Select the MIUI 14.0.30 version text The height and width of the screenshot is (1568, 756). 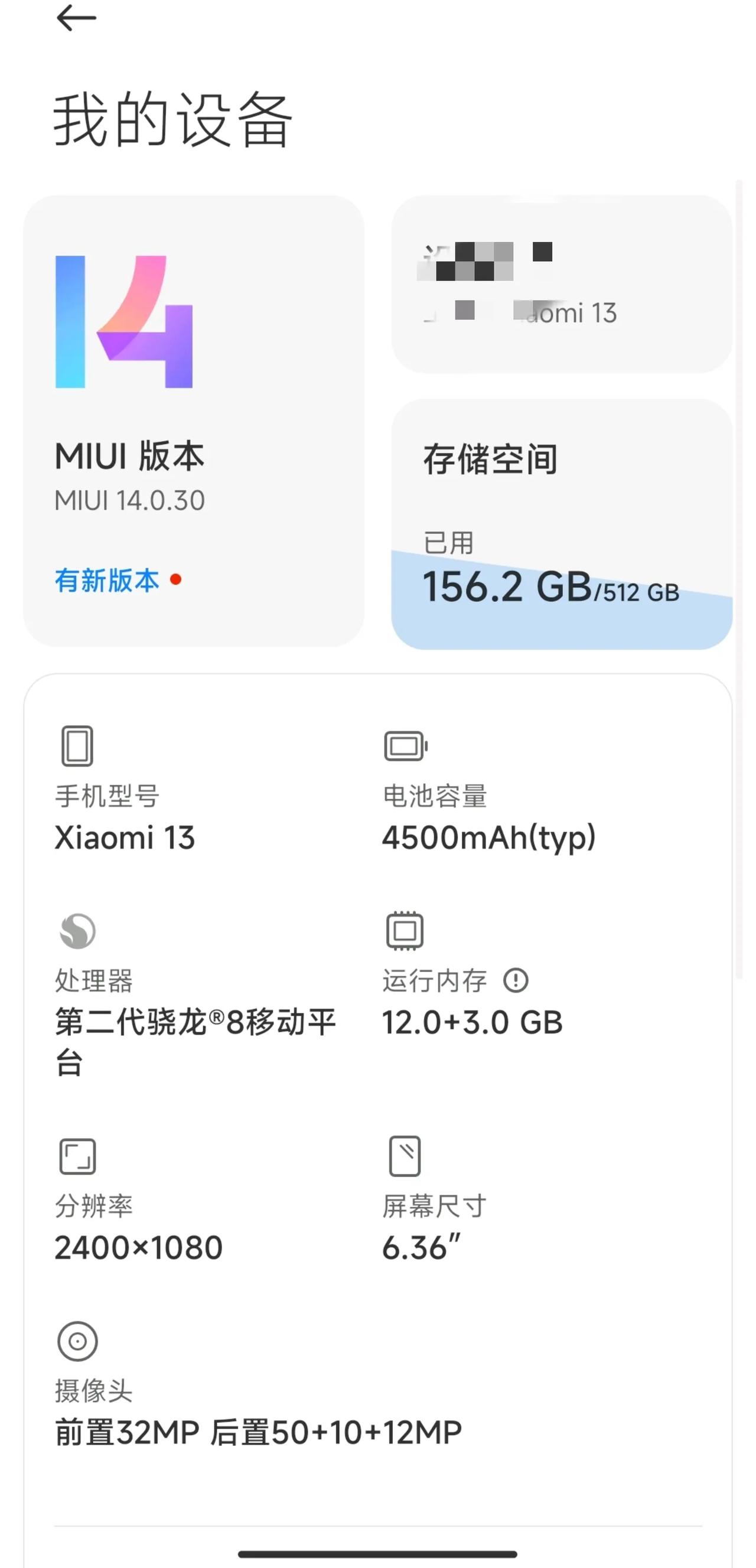coord(130,500)
